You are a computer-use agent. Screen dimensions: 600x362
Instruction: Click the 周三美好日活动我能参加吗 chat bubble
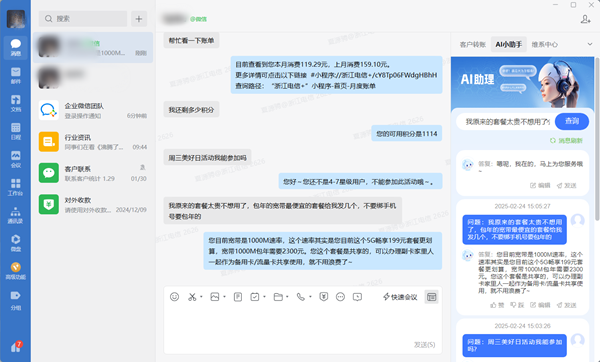[207, 157]
